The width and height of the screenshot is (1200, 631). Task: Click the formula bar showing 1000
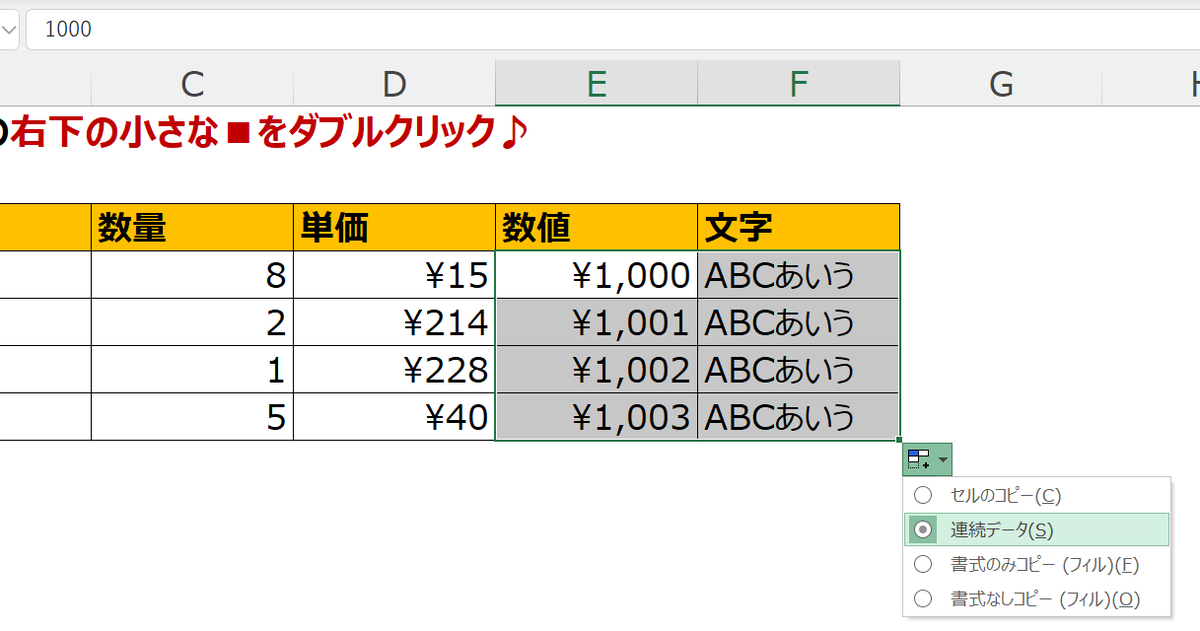coord(600,29)
